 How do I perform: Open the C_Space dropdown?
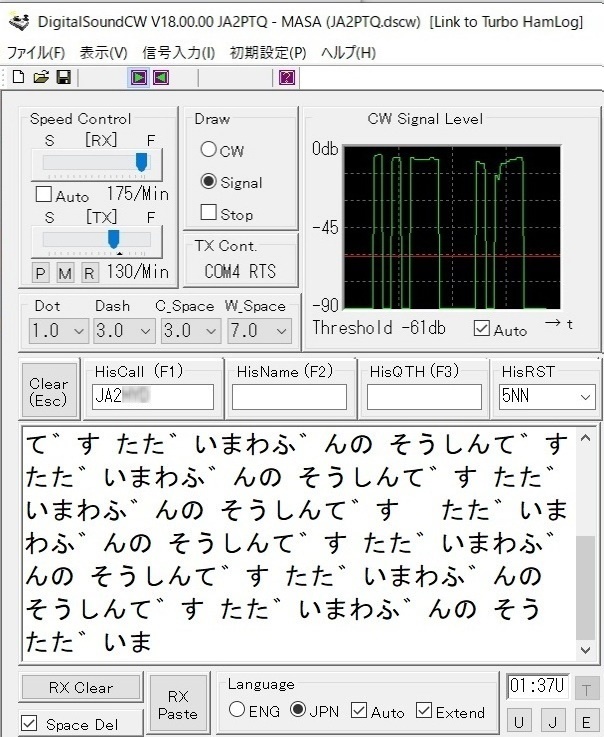tap(191, 331)
